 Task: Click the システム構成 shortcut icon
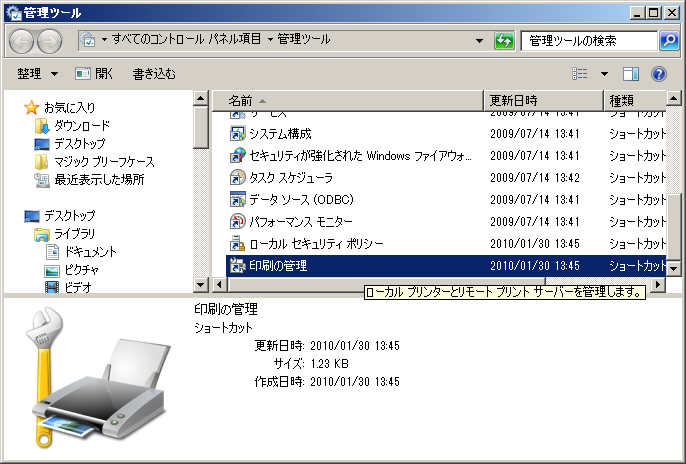238,133
